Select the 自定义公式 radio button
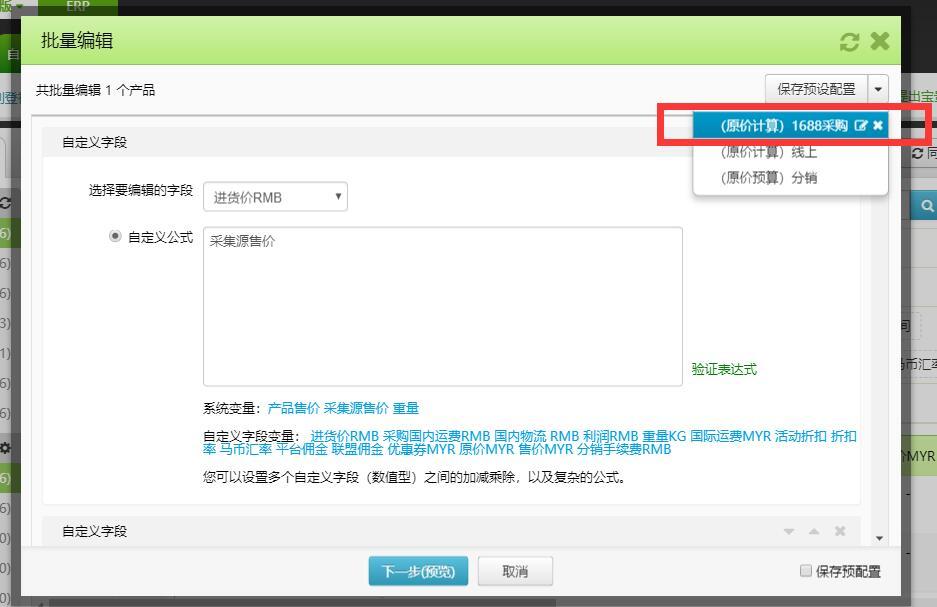Viewport: 937px width, 607px height. coord(115,237)
